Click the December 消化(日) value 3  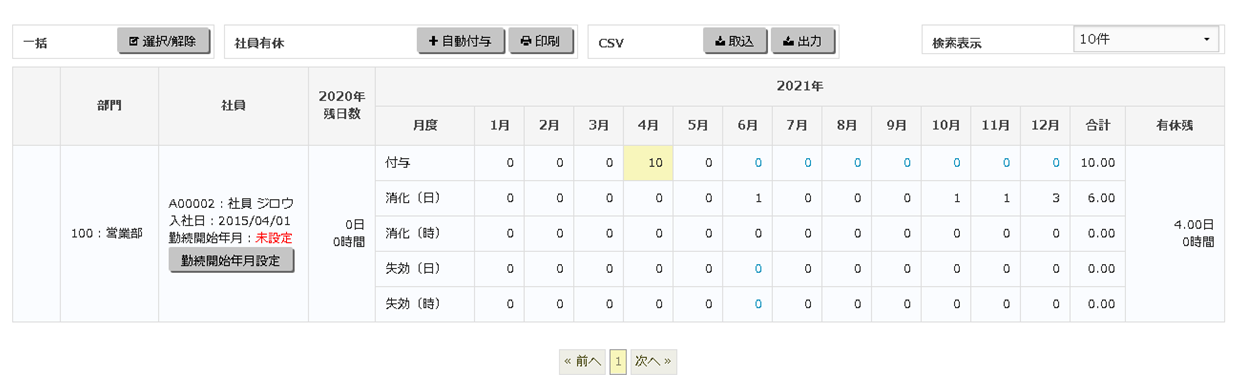1056,198
